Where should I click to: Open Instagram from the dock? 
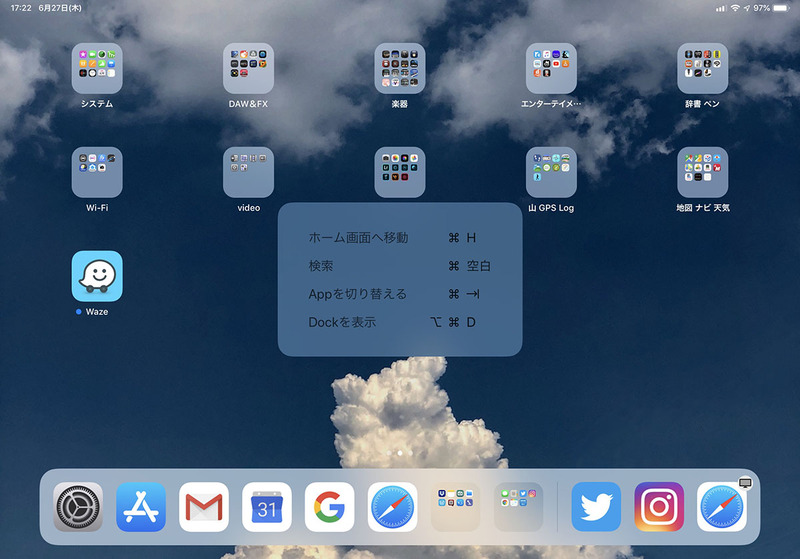[x=659, y=507]
